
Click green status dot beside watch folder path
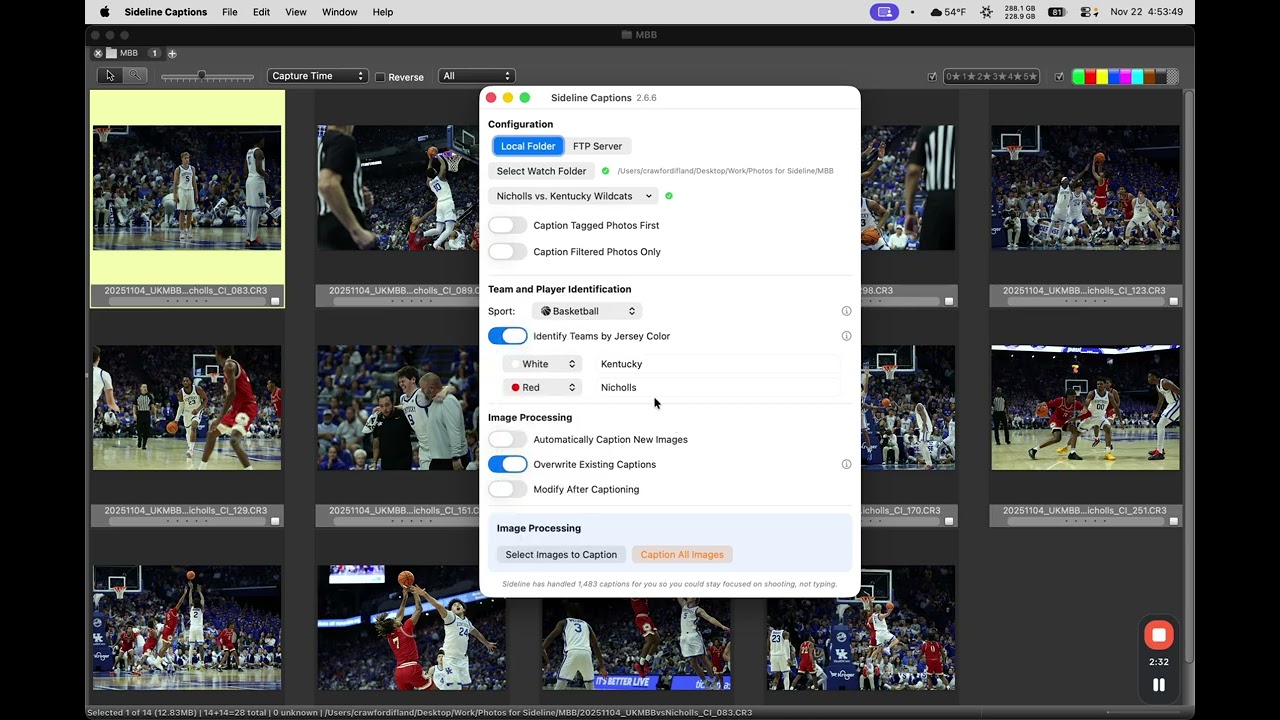click(605, 171)
